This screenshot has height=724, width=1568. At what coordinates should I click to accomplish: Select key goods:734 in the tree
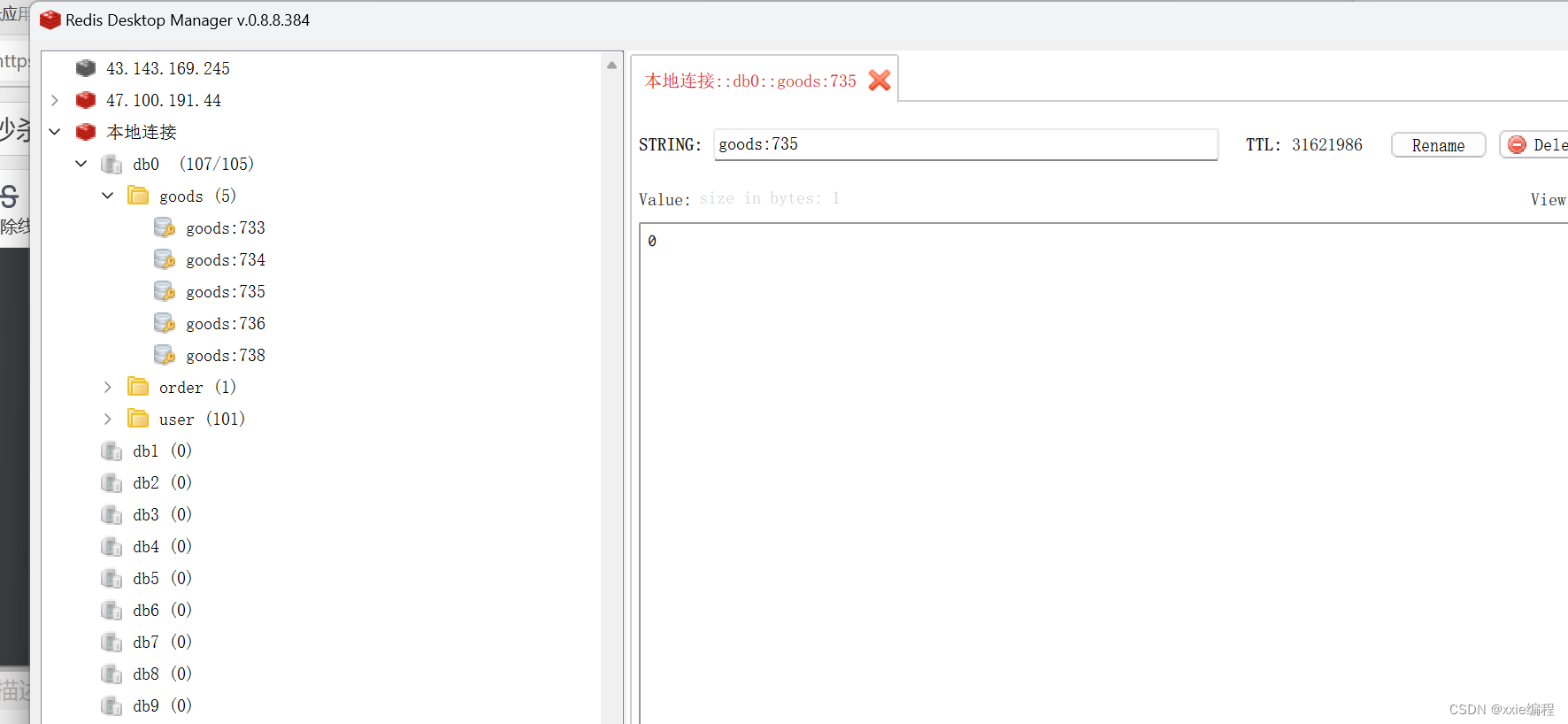point(226,260)
